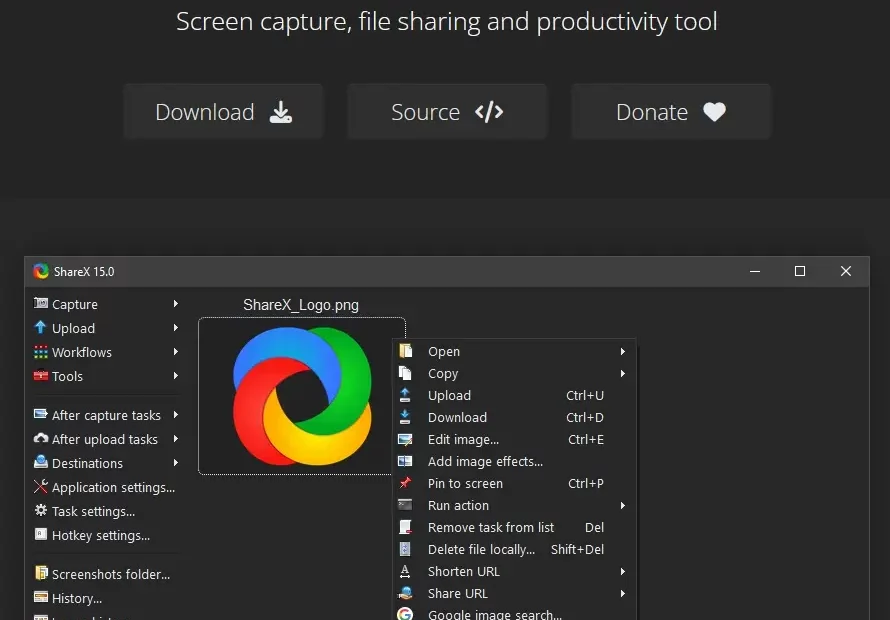Expand the Open submenu arrow in context menu

point(623,351)
